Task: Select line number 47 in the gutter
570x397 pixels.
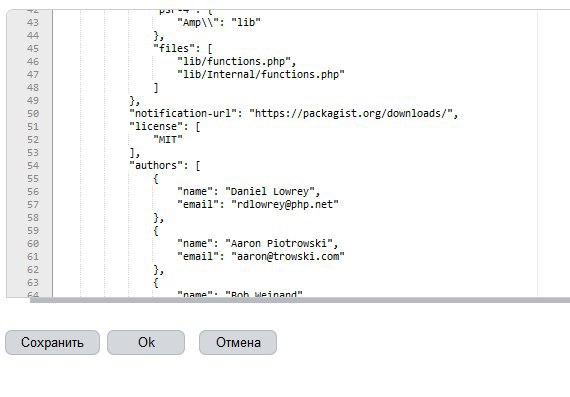Action: (x=33, y=75)
